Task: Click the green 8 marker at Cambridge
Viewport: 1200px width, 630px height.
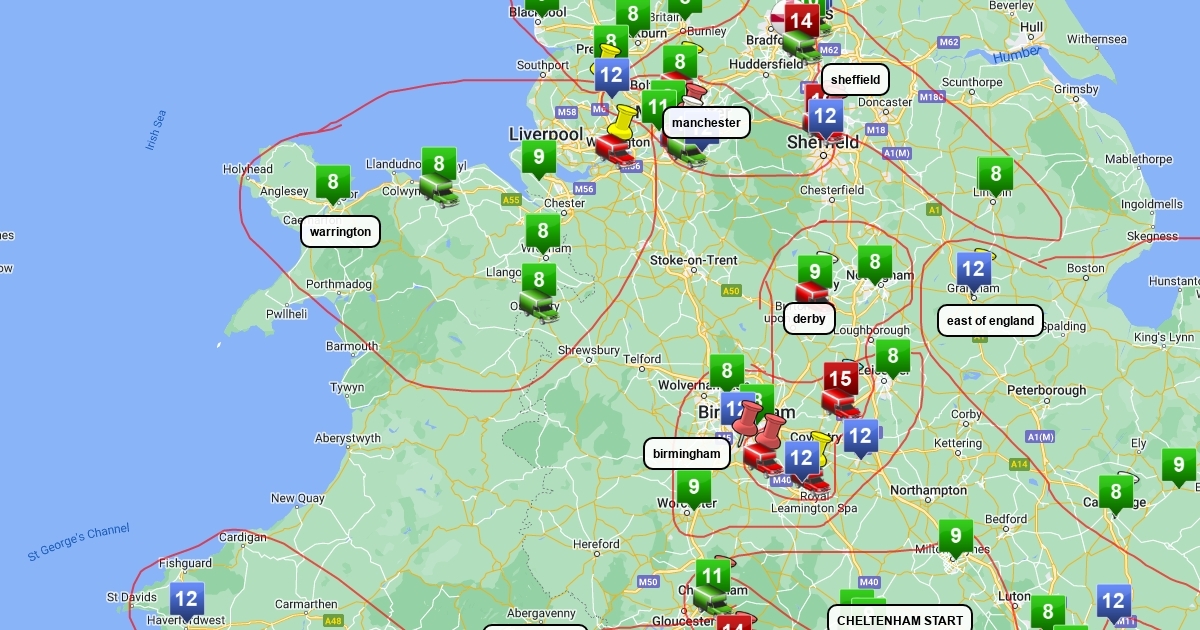Action: (x=1116, y=491)
